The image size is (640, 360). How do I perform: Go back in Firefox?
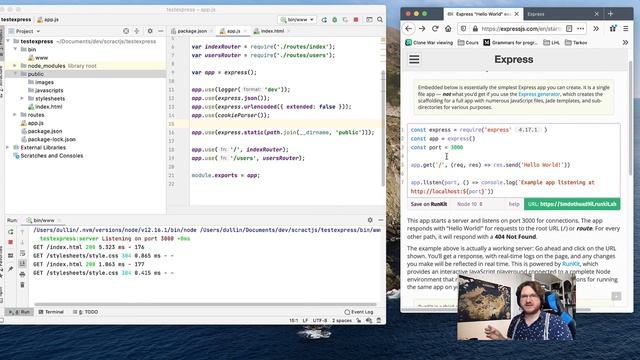(409, 29)
